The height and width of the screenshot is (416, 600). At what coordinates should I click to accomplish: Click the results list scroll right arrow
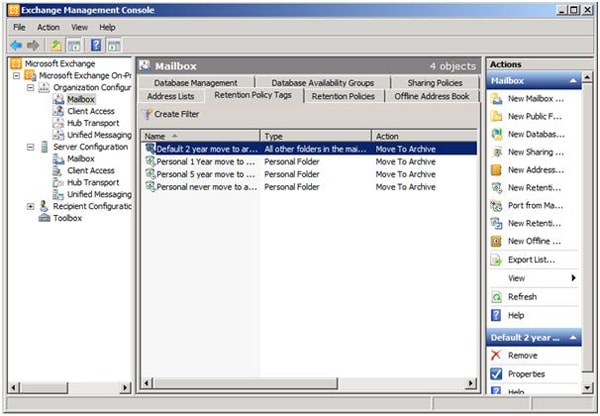471,383
